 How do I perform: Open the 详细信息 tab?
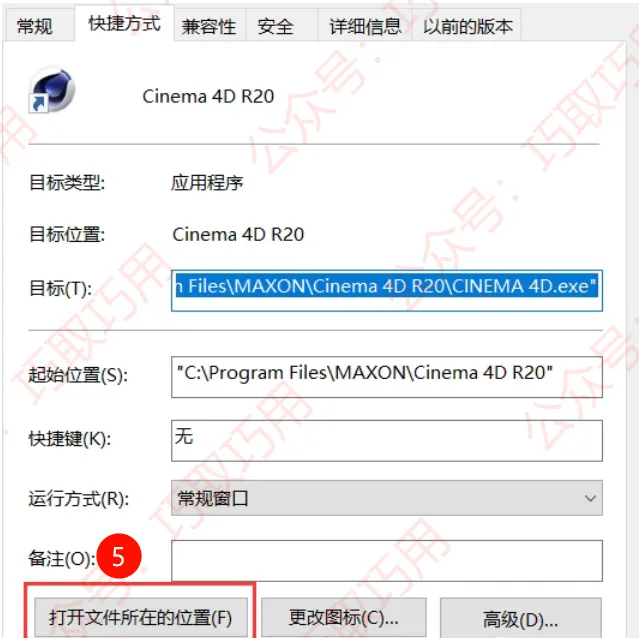coord(365,26)
